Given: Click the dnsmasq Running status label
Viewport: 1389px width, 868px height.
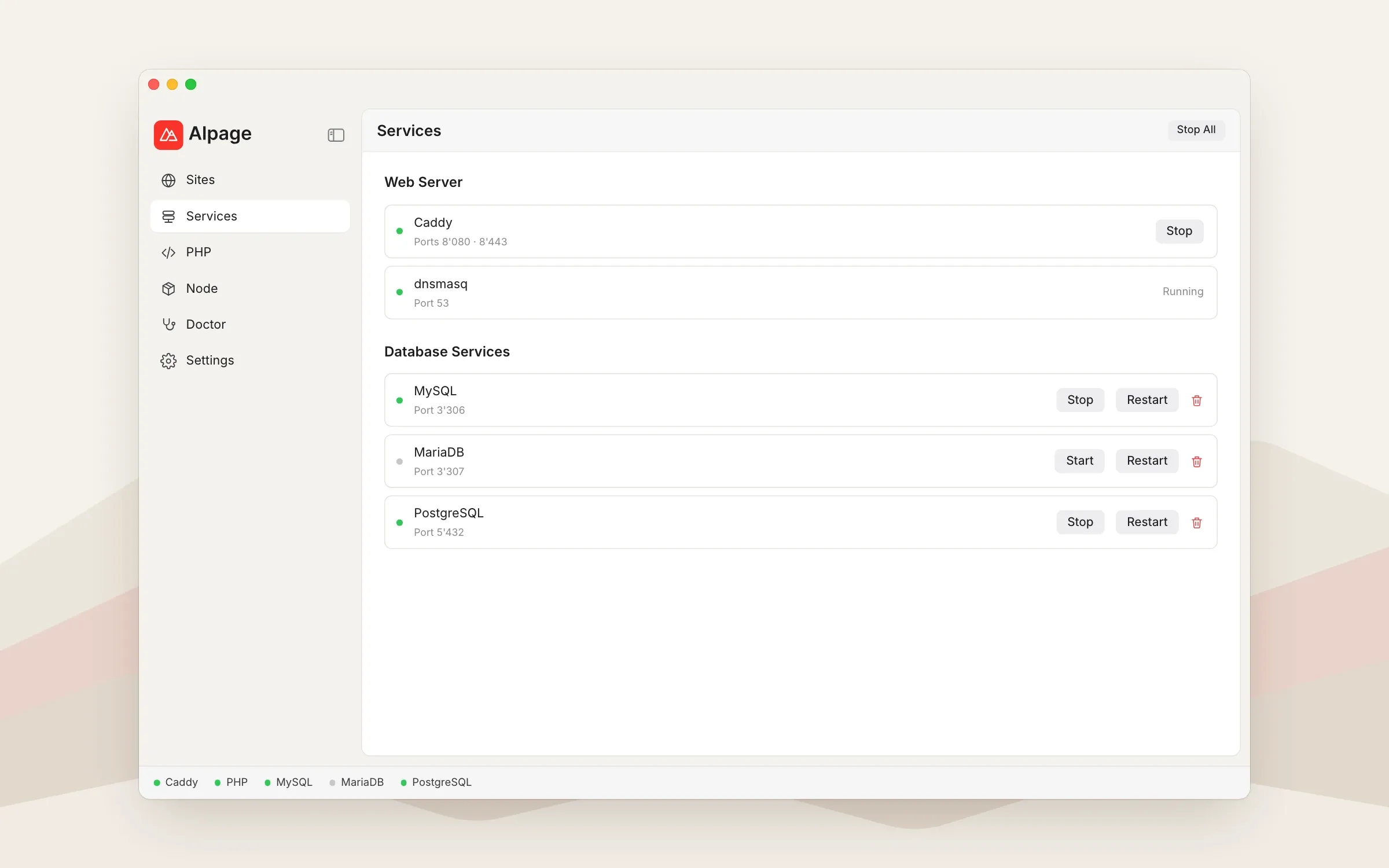Looking at the screenshot, I should tap(1182, 292).
